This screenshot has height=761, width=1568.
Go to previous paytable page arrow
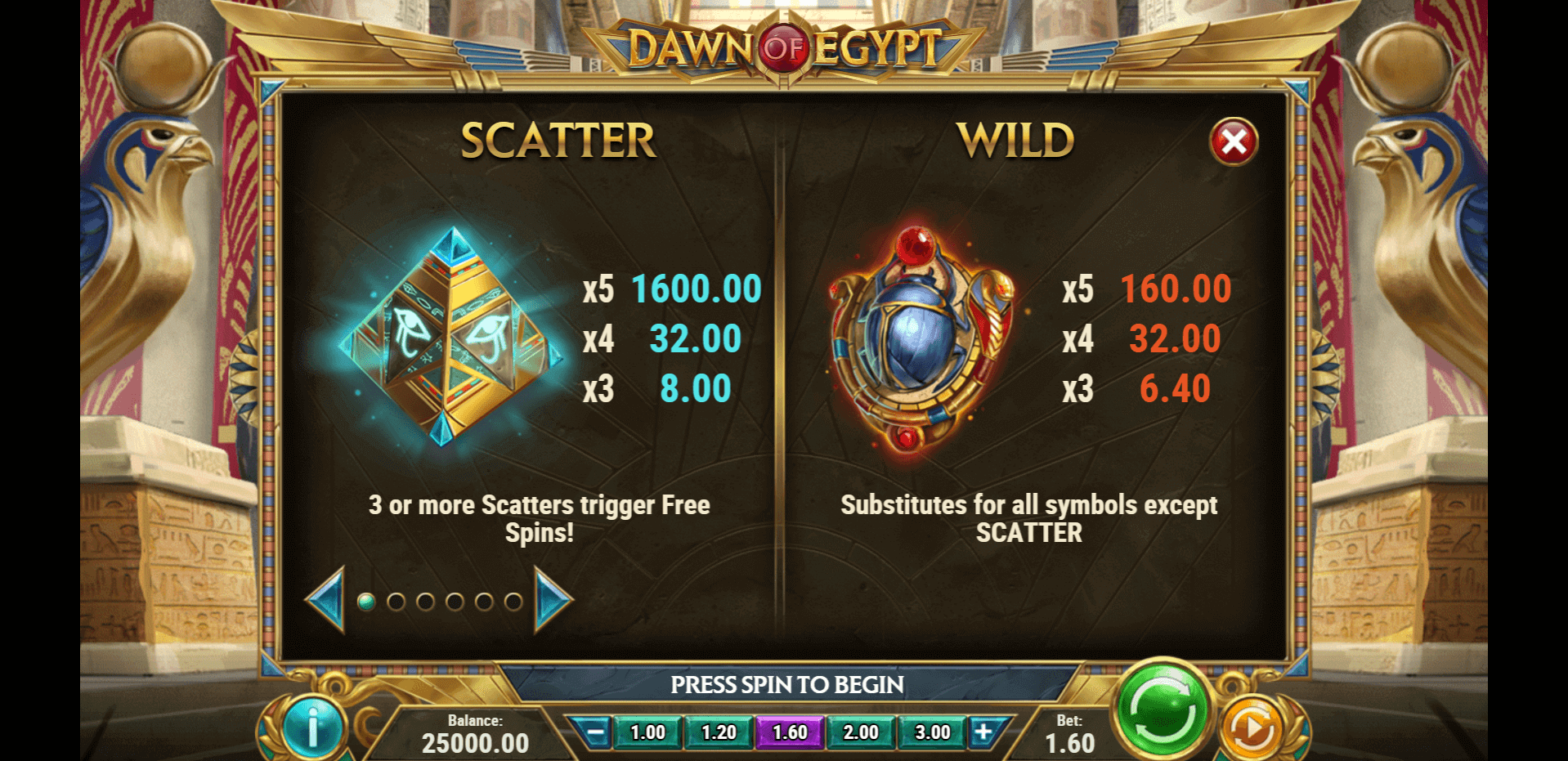pyautogui.click(x=325, y=601)
